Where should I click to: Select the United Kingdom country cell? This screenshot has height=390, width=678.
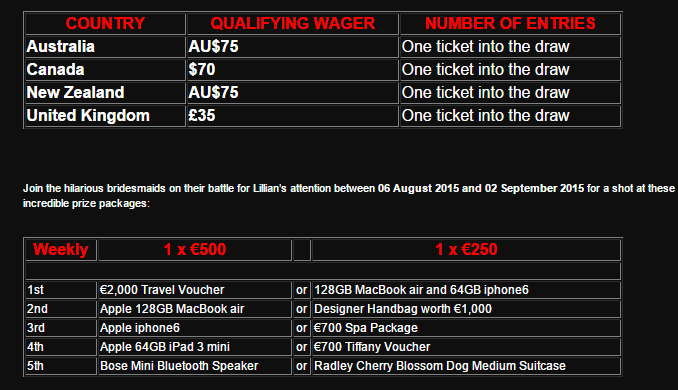pos(106,115)
